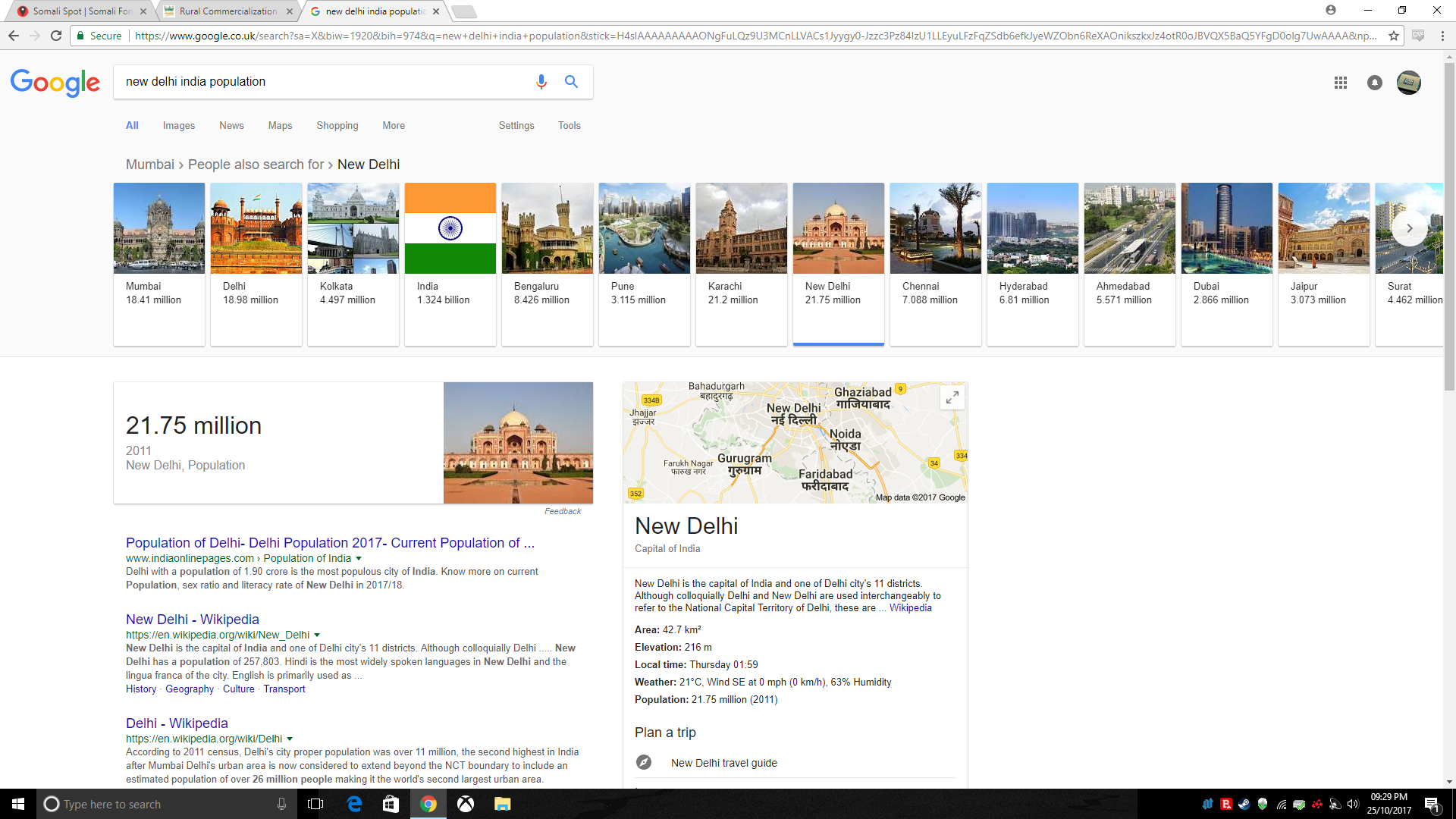Open the dropdown arrow beside the New_Delhi Wikipedia URL
This screenshot has height=819, width=1456.
pos(317,635)
